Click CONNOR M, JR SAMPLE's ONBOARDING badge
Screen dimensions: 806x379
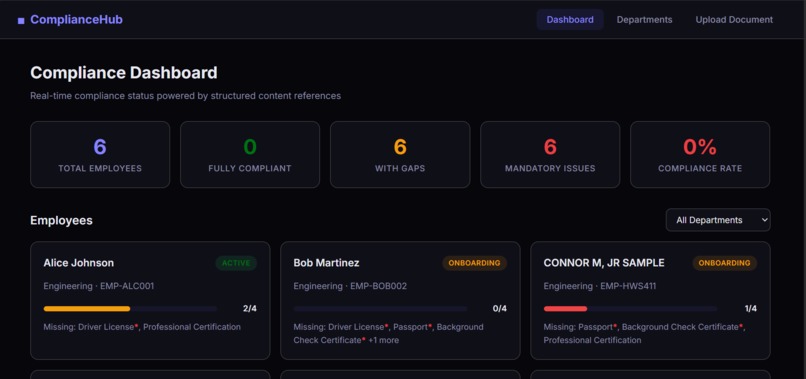pyautogui.click(x=725, y=263)
